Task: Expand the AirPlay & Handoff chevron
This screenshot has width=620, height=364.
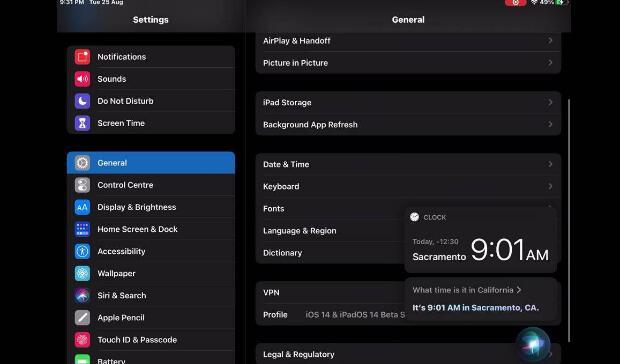Action: [550, 41]
